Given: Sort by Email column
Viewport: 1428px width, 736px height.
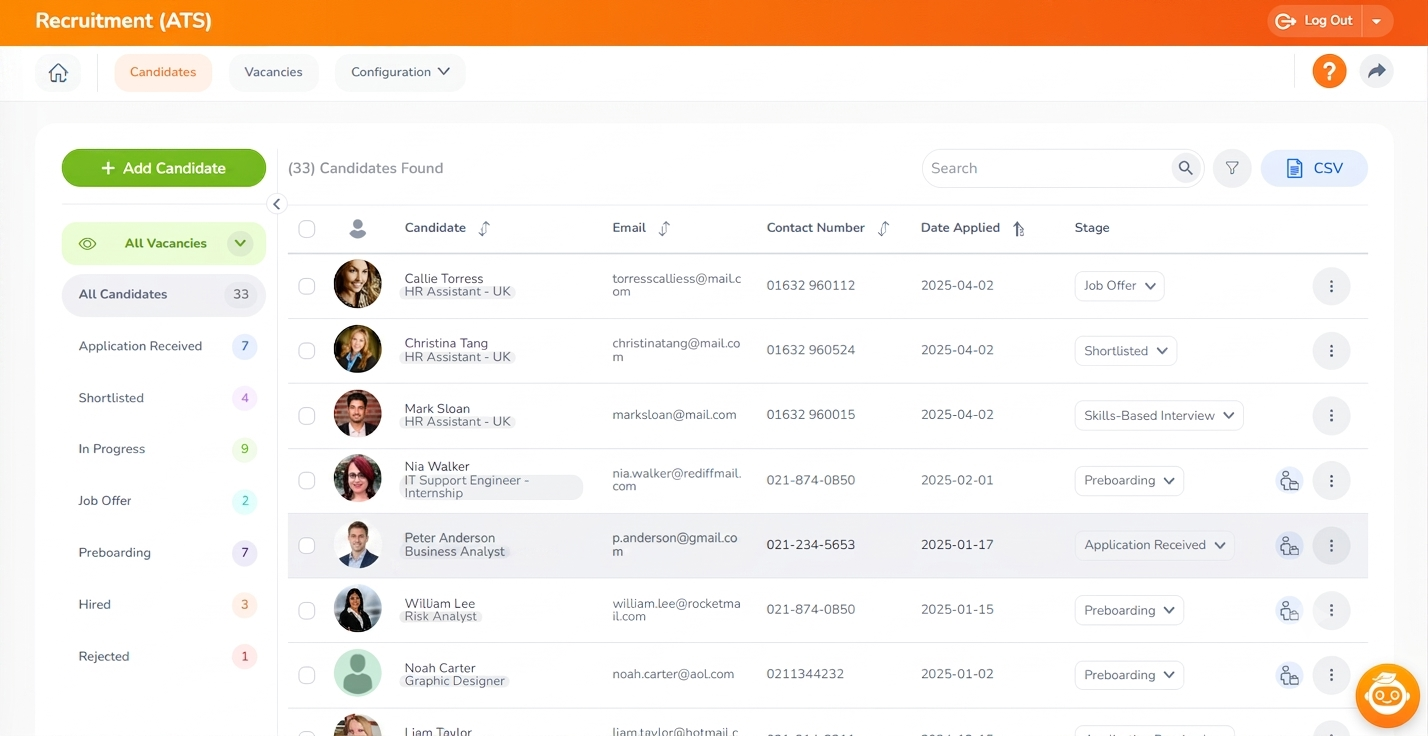Looking at the screenshot, I should point(664,228).
